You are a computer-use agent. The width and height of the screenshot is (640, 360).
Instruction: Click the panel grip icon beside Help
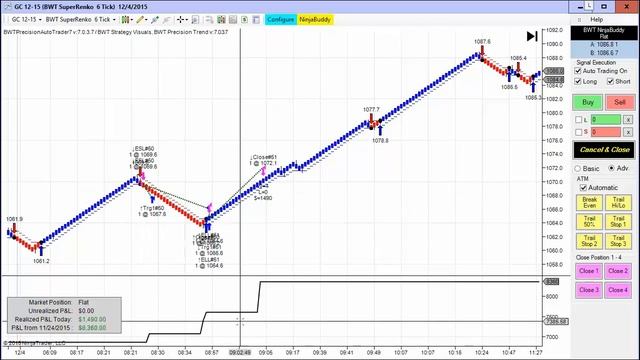[579, 20]
